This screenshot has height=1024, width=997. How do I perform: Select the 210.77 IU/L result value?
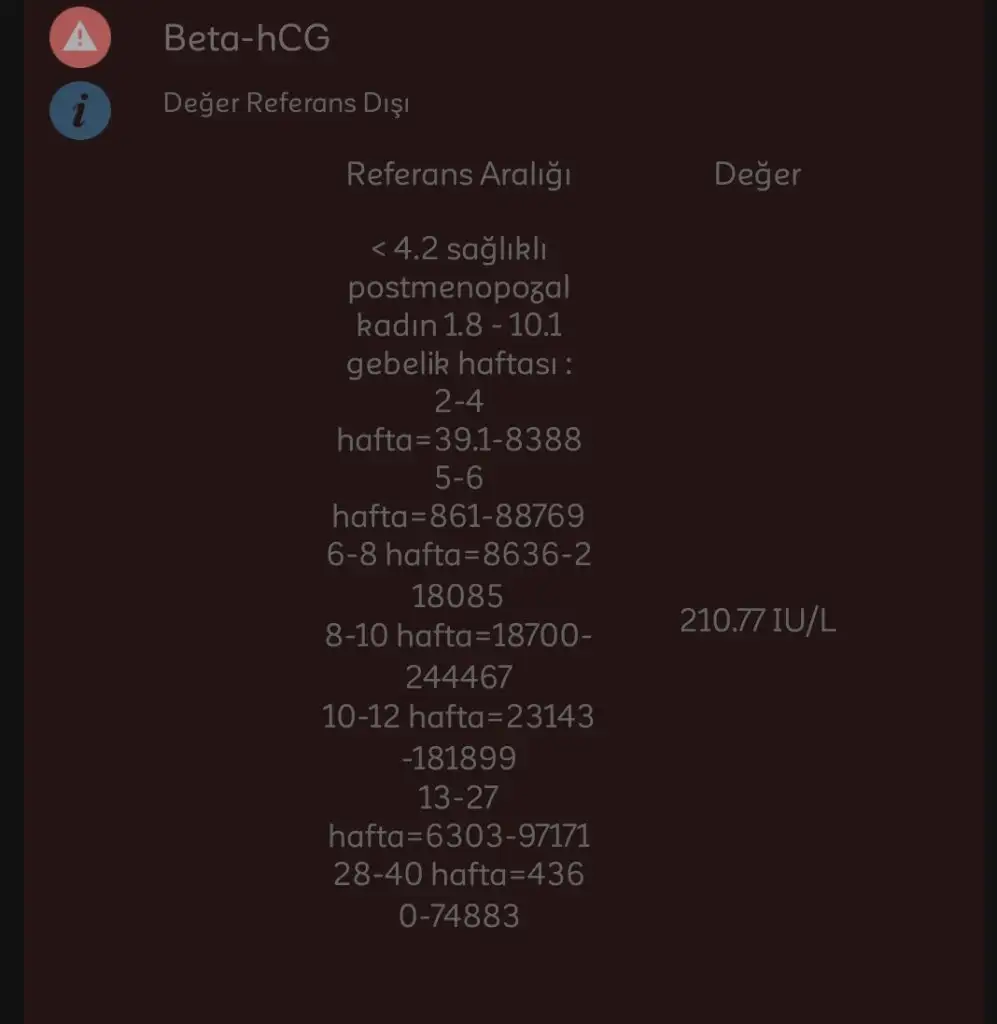758,621
